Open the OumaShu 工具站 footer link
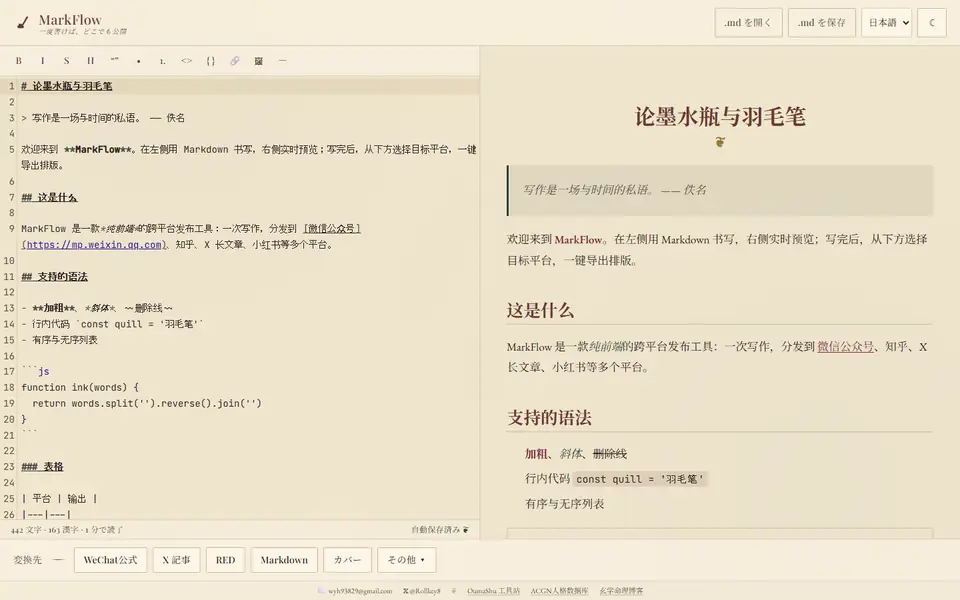The height and width of the screenshot is (600, 960). pos(493,591)
